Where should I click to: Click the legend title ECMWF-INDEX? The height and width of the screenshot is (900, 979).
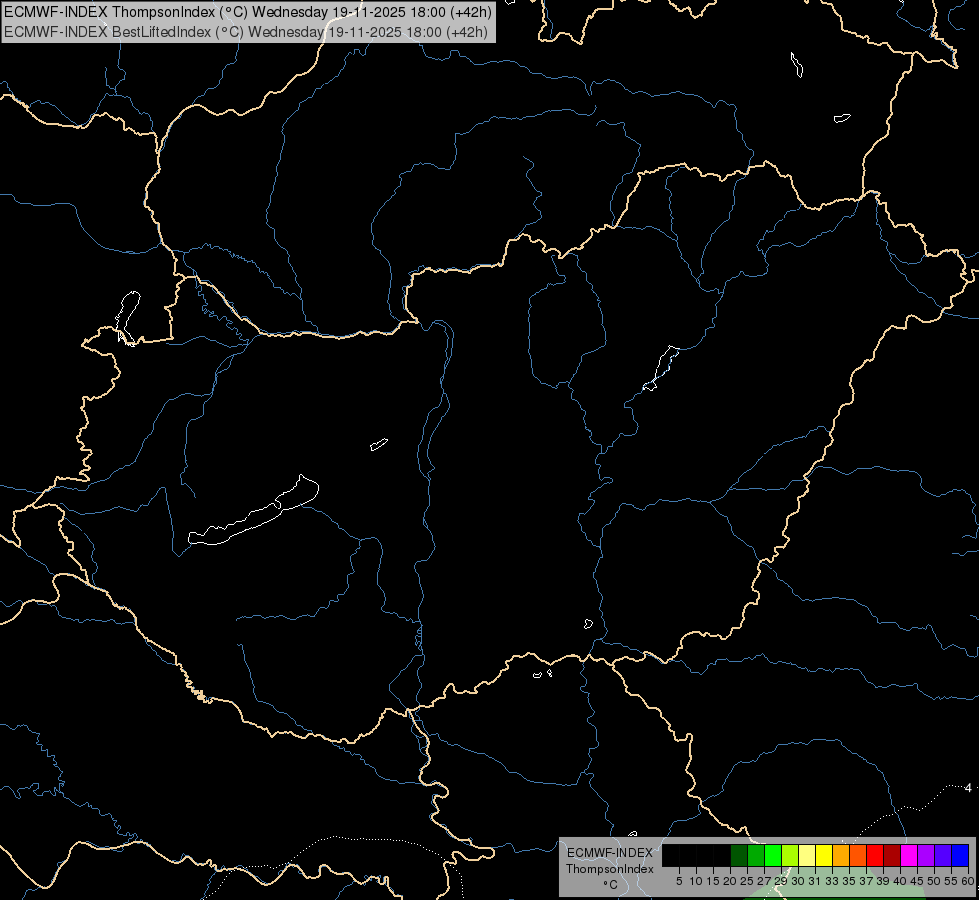[x=610, y=853]
